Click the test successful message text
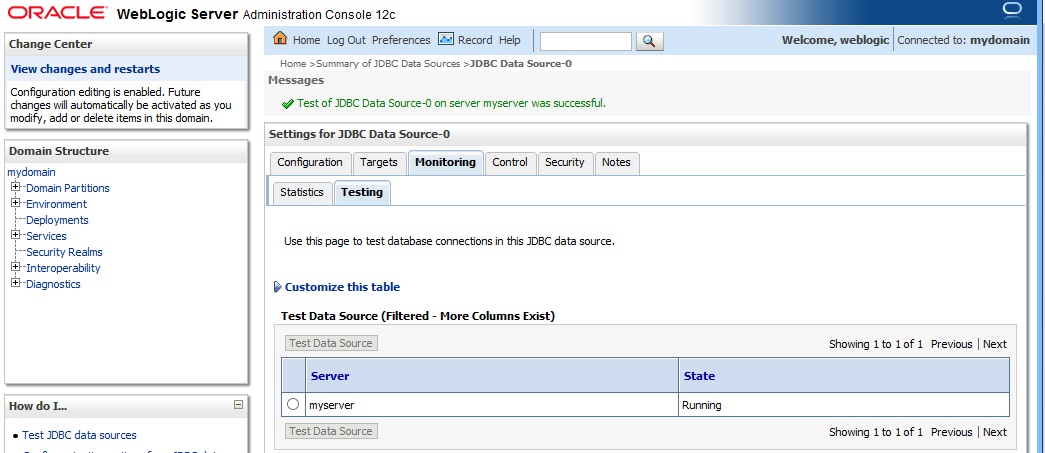Viewport: 1045px width, 453px height. 451,103
